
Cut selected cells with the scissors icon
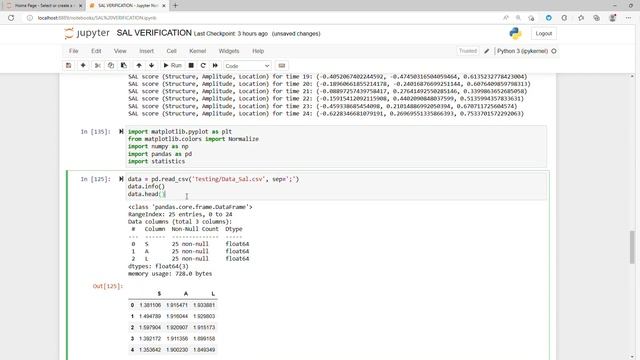tap(98, 66)
